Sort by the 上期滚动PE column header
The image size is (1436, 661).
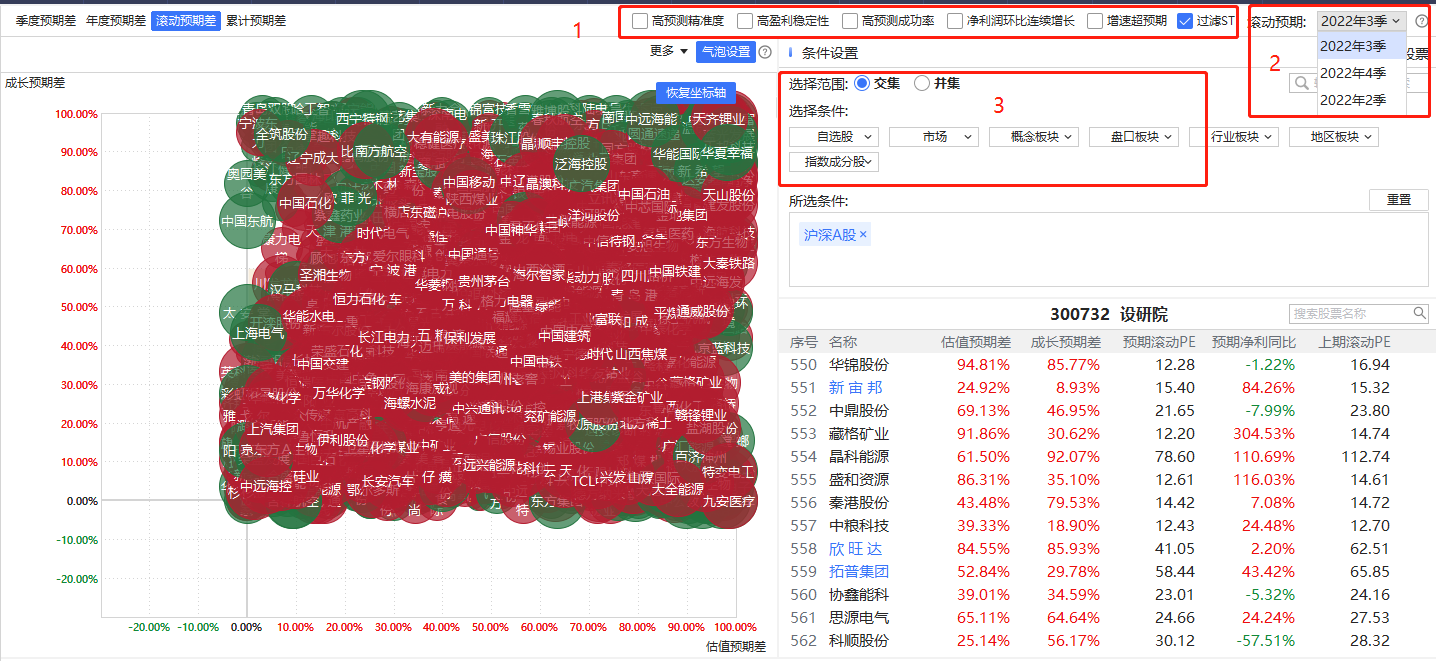[1354, 342]
